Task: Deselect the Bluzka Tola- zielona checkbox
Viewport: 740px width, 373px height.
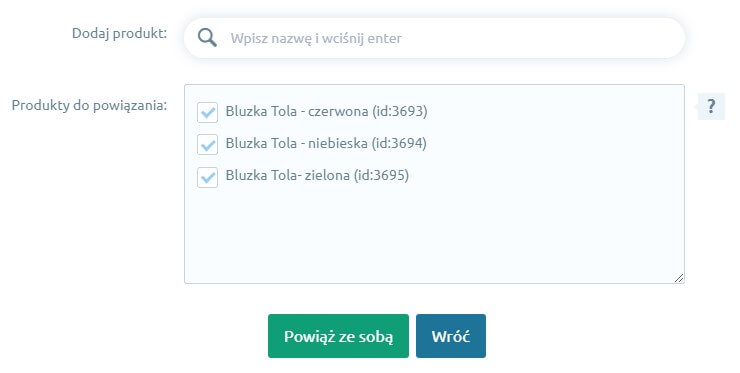Action: (207, 177)
